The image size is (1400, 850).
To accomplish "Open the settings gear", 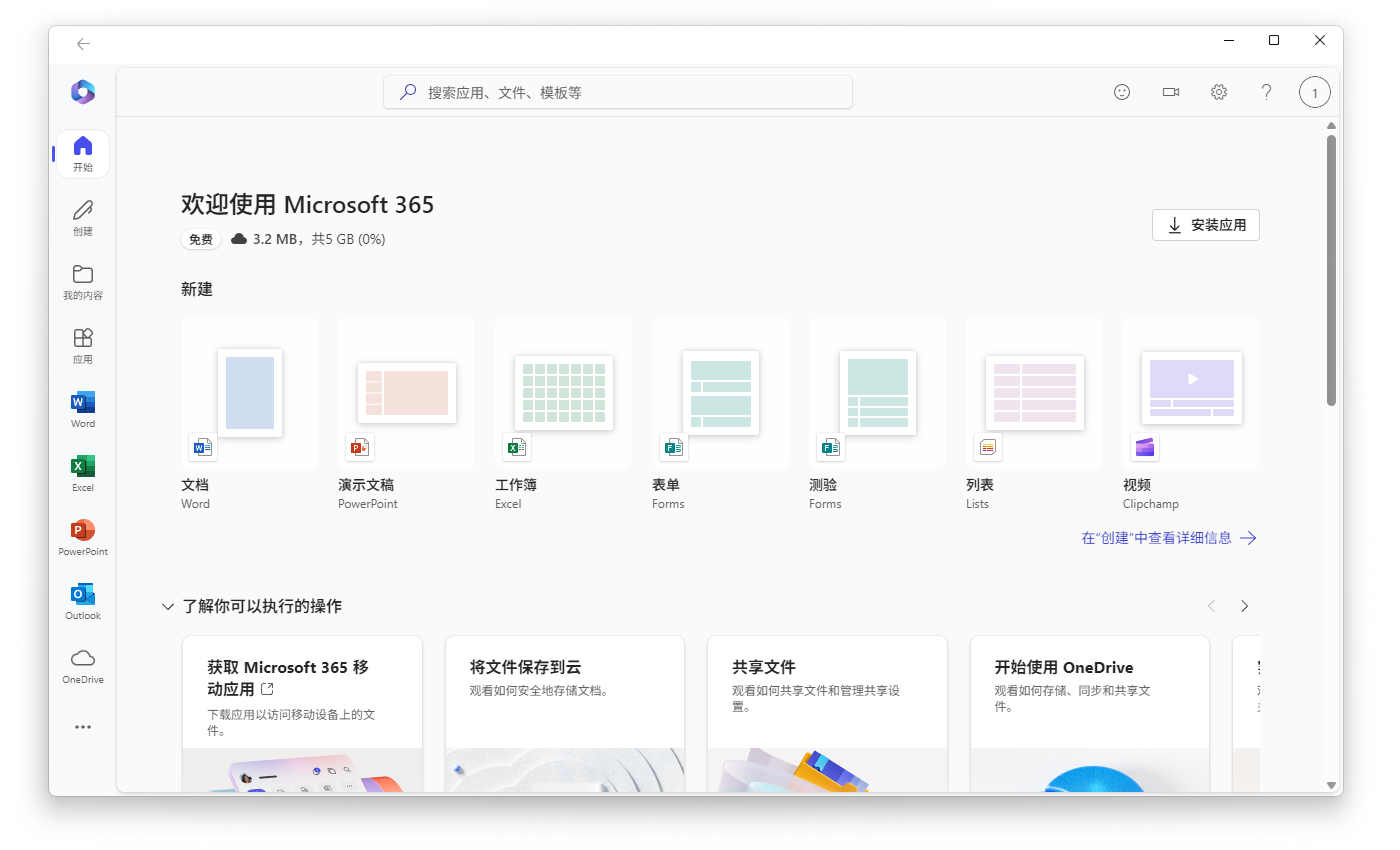I will 1218,91.
